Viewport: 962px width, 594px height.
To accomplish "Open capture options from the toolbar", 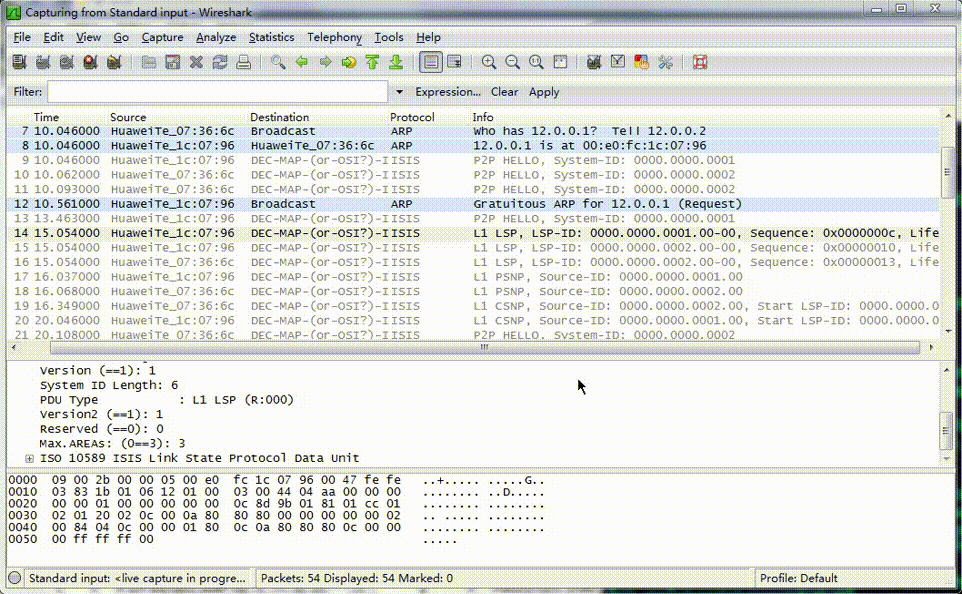I will [x=43, y=62].
